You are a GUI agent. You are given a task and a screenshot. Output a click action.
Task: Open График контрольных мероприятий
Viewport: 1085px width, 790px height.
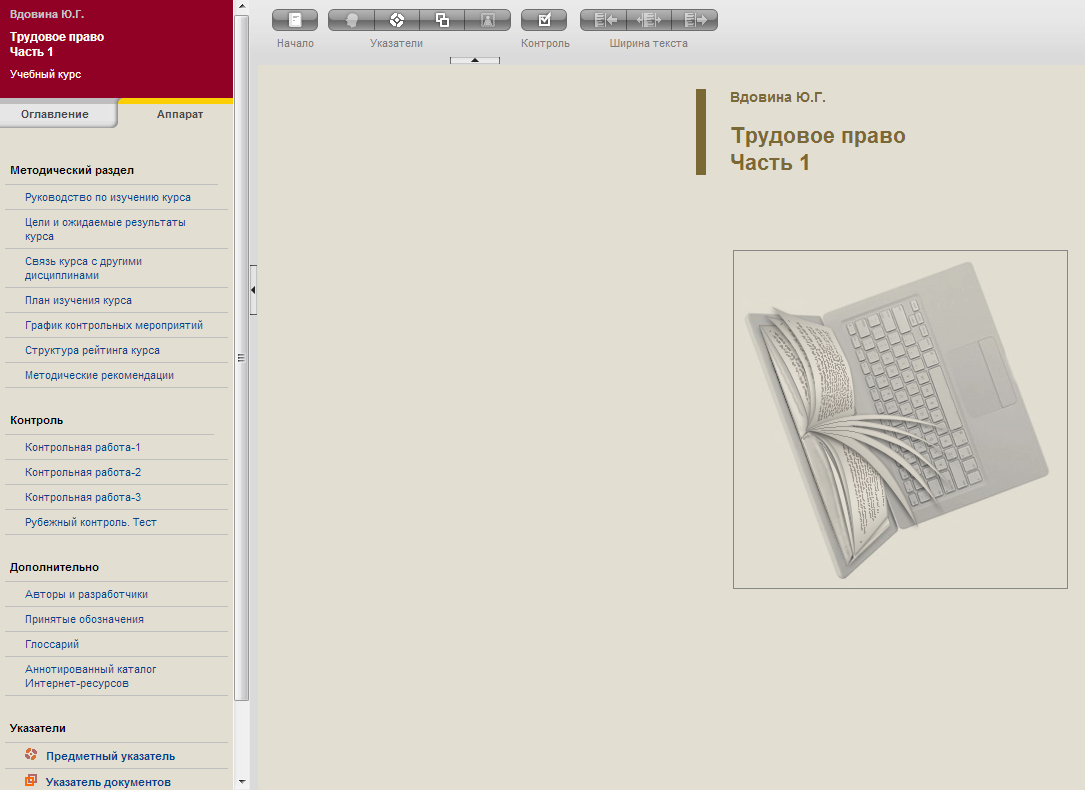pos(114,325)
